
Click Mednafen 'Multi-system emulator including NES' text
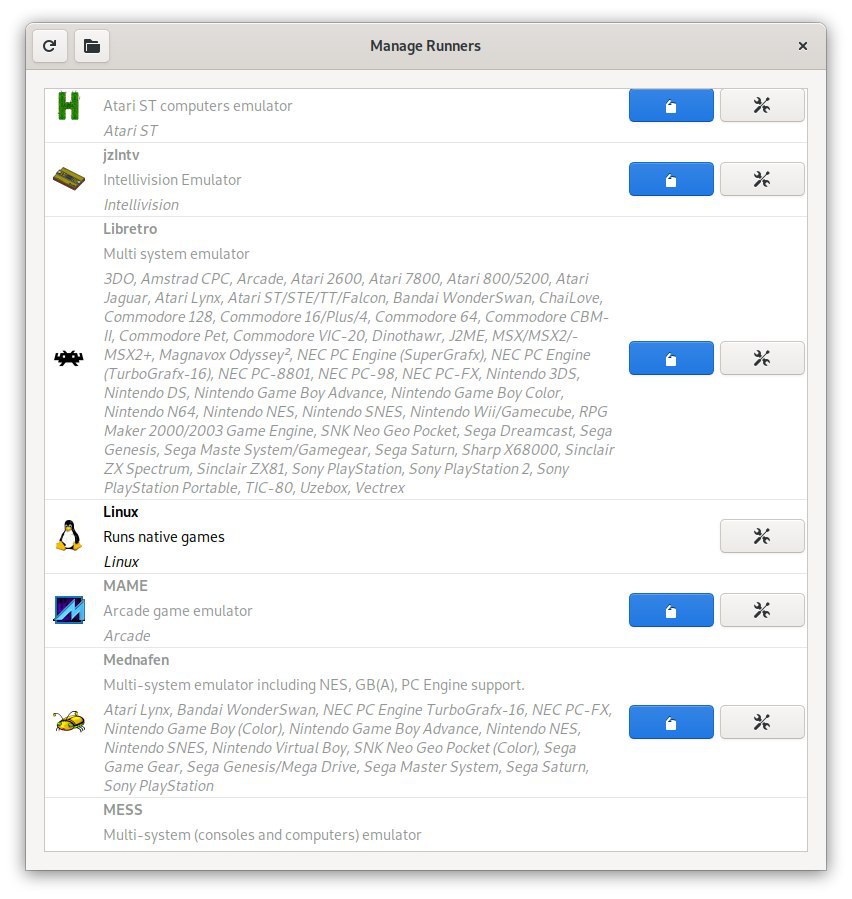pyautogui.click(x=314, y=685)
